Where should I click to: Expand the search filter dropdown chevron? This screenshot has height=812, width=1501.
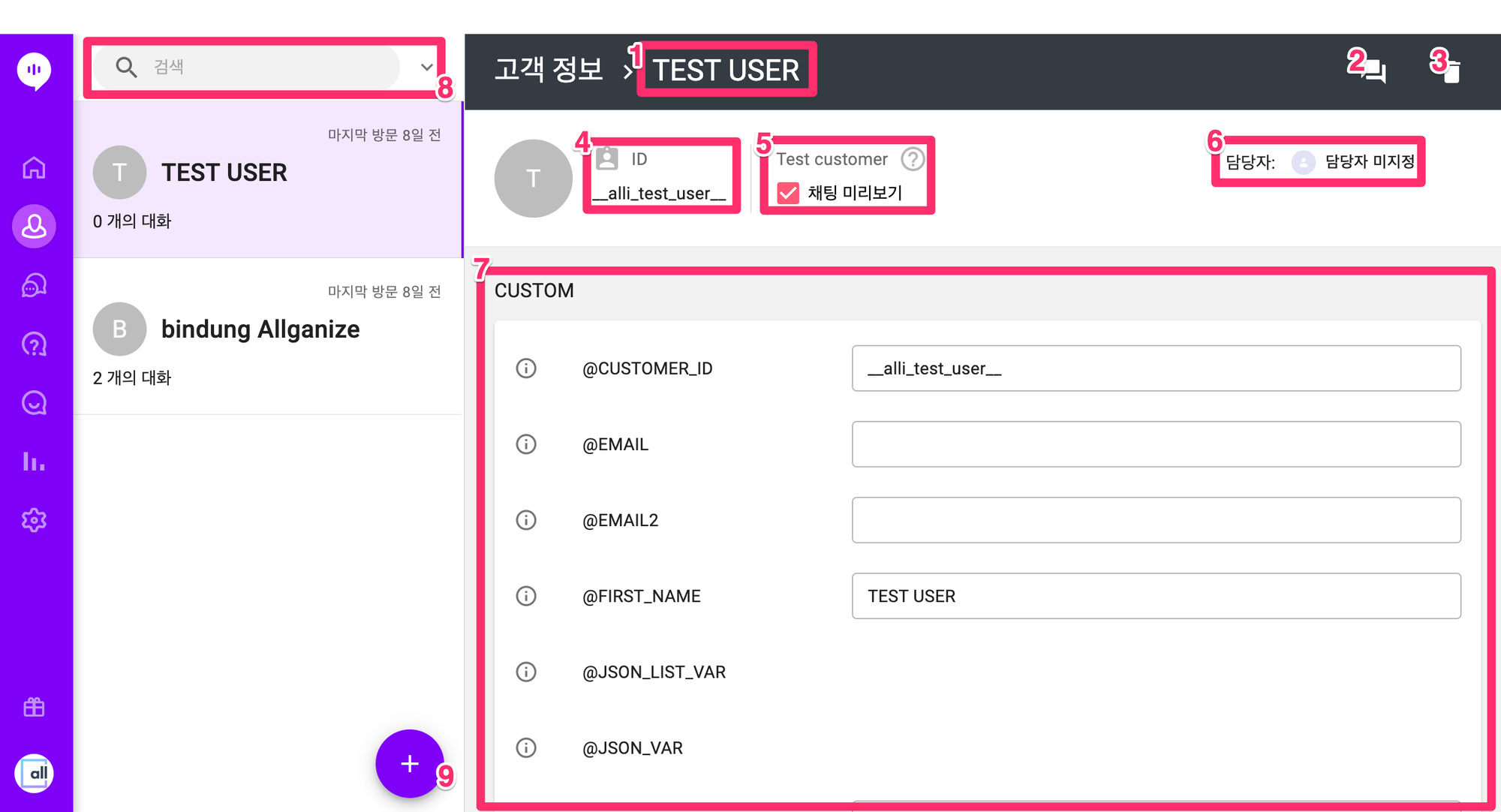point(426,67)
